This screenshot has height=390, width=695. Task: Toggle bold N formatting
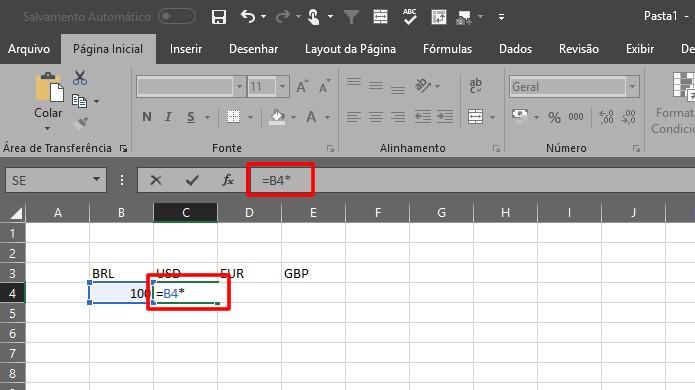coord(147,117)
